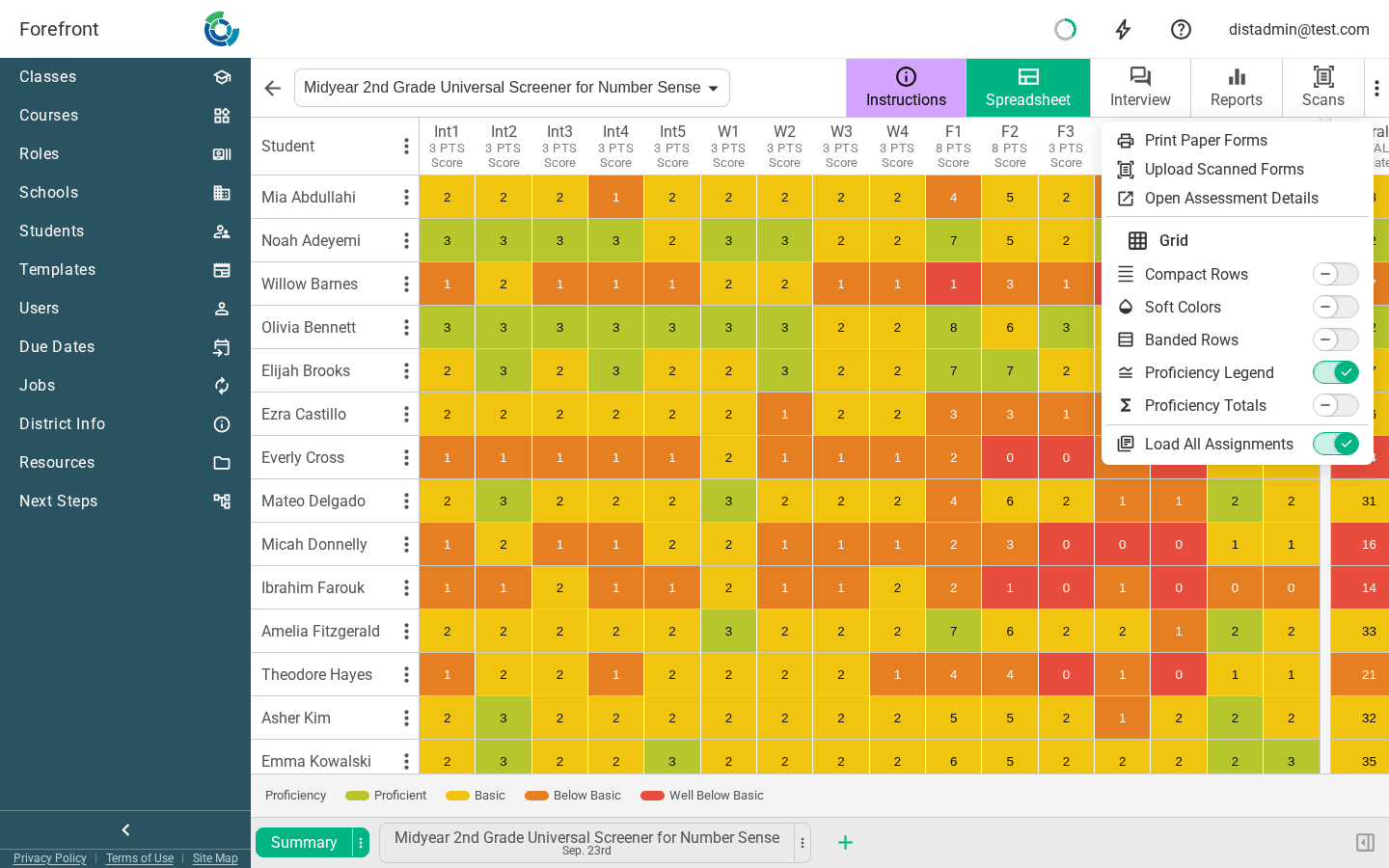Click the loading status circle icon
This screenshot has width=1389, height=868.
(1065, 29)
